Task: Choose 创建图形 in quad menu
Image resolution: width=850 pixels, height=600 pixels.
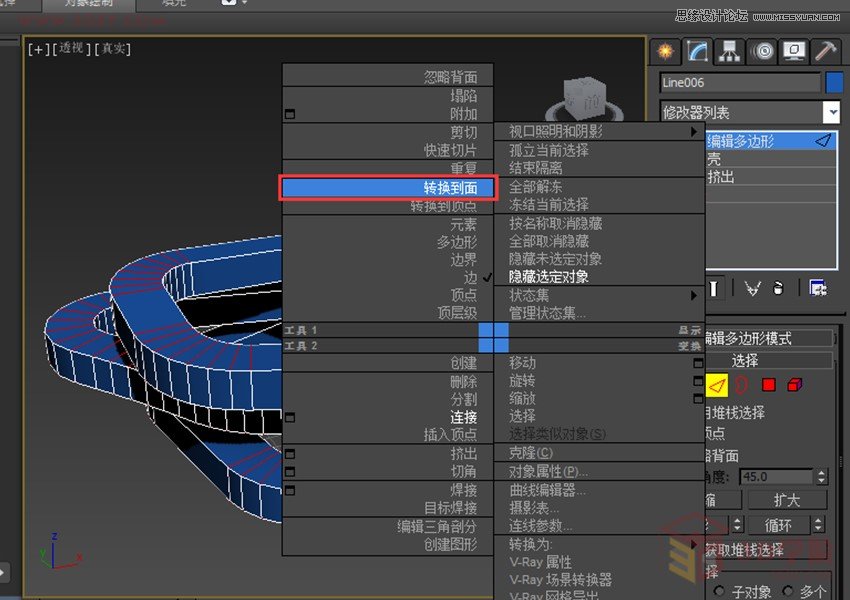Action: tap(388, 544)
